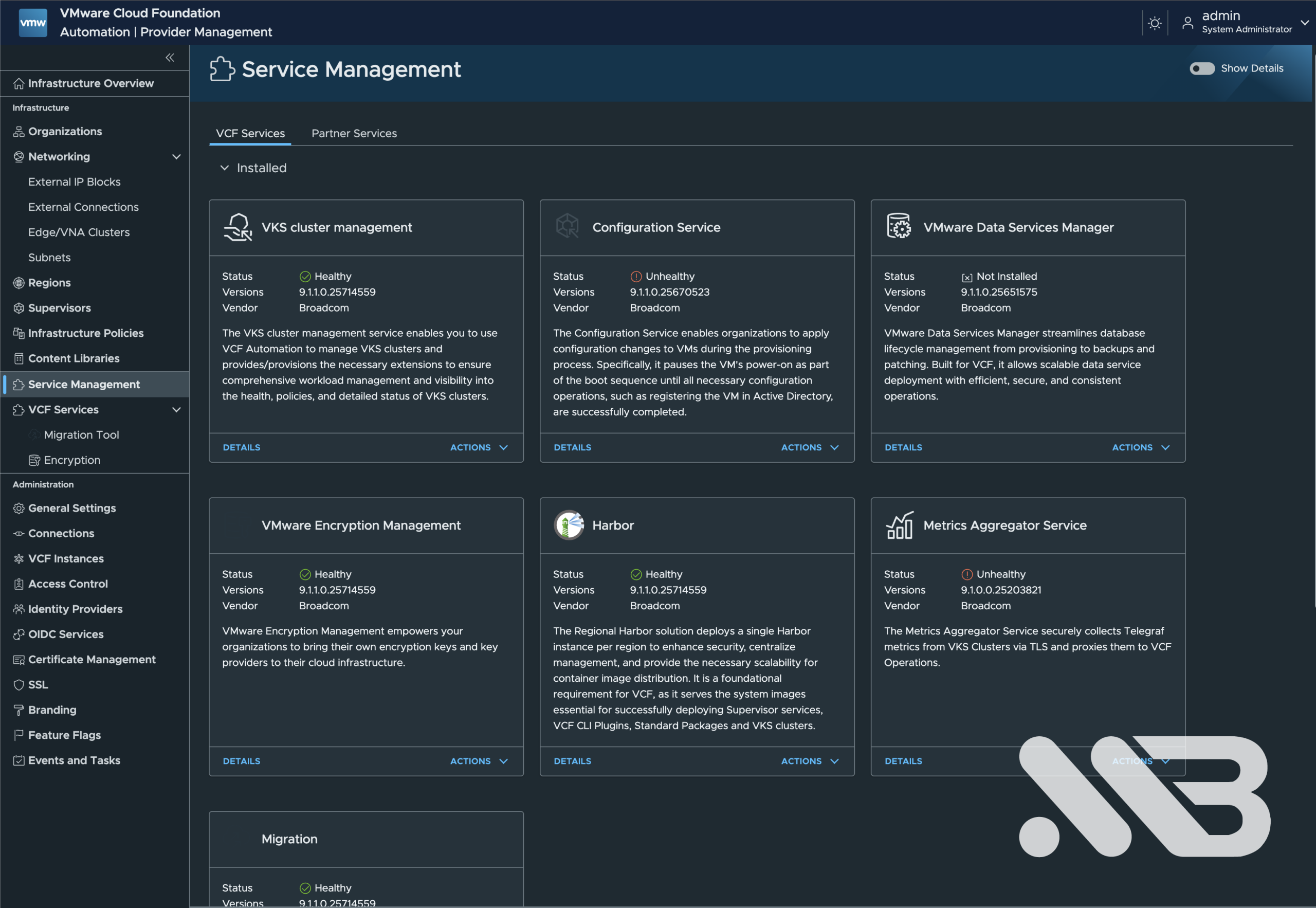1316x908 pixels.
Task: Open Actions dropdown for VKS cluster management
Action: tap(479, 447)
